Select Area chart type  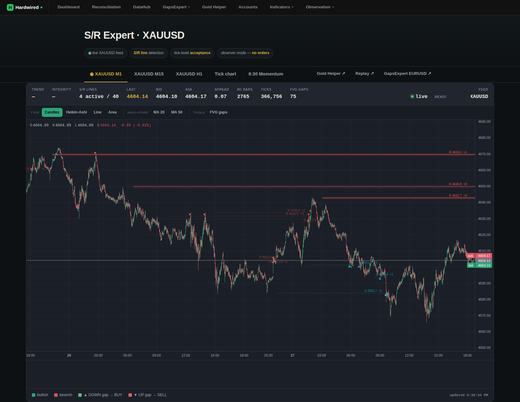(113, 112)
